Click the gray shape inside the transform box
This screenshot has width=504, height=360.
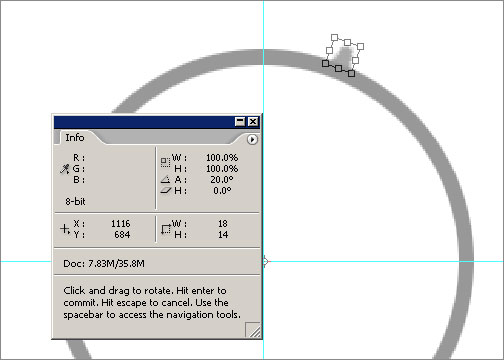click(345, 56)
